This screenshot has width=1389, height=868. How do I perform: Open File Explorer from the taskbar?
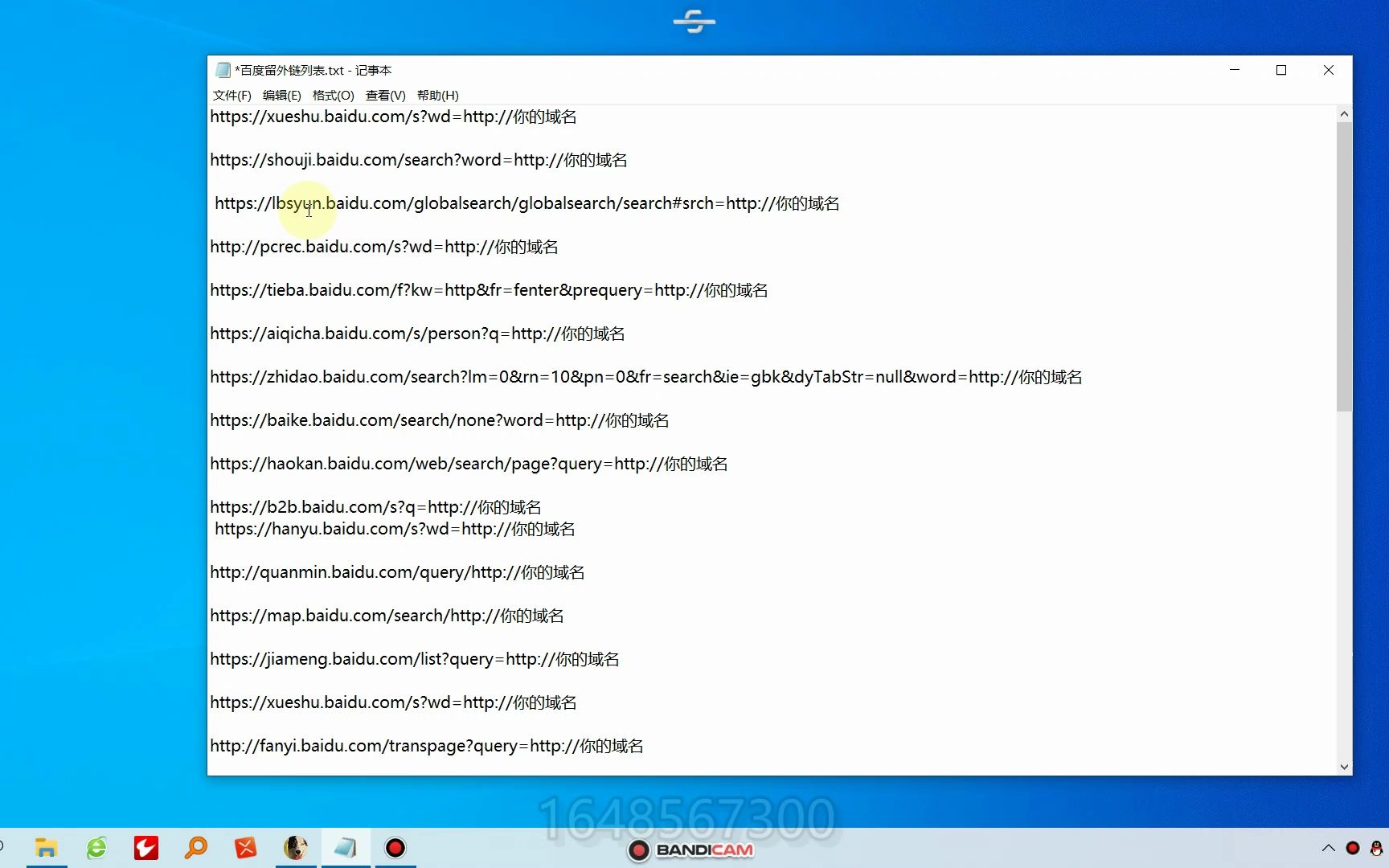coord(46,848)
